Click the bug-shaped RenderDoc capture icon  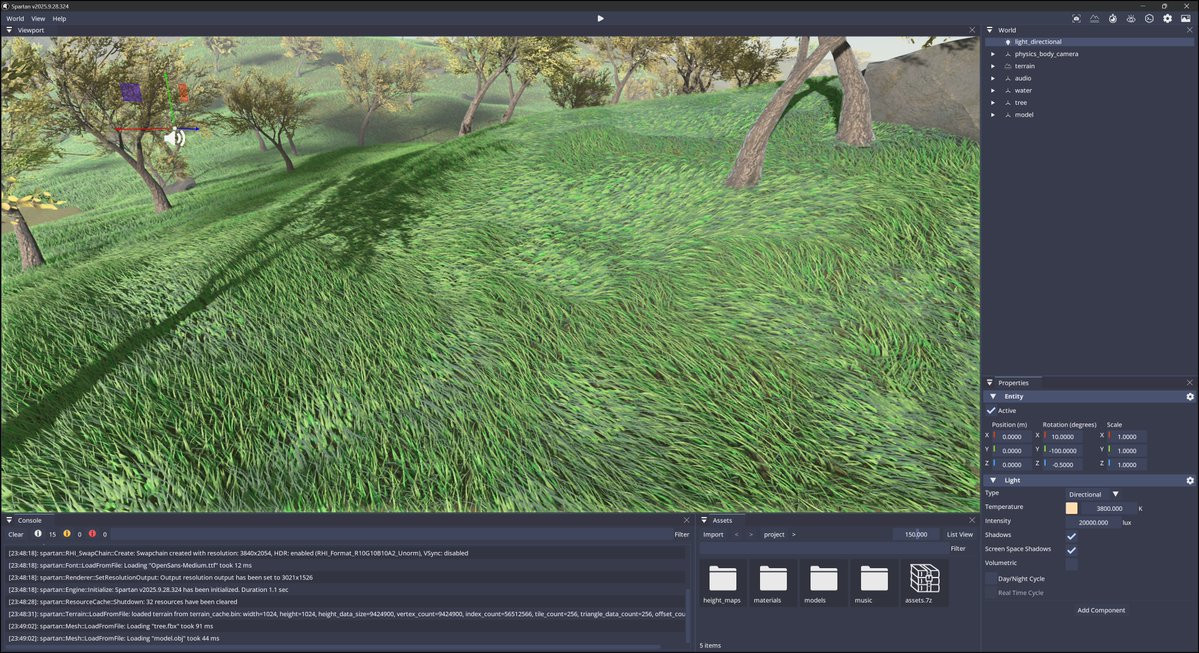pos(1131,18)
